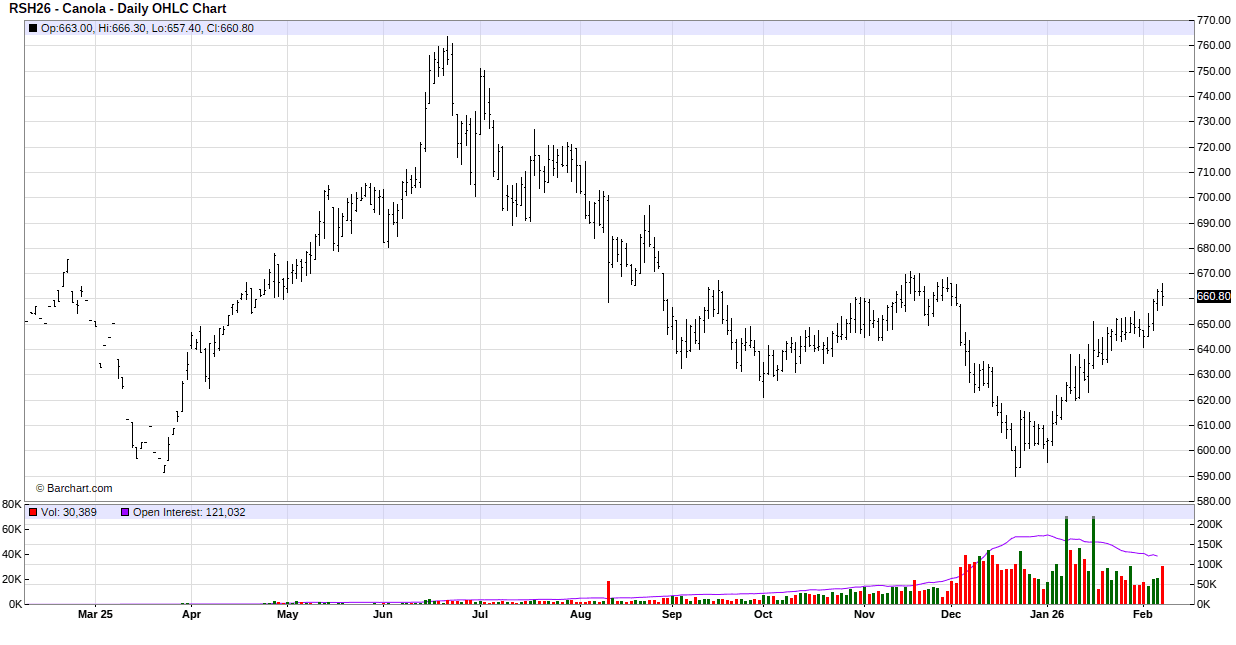Select the Jun date axis label

coord(382,615)
